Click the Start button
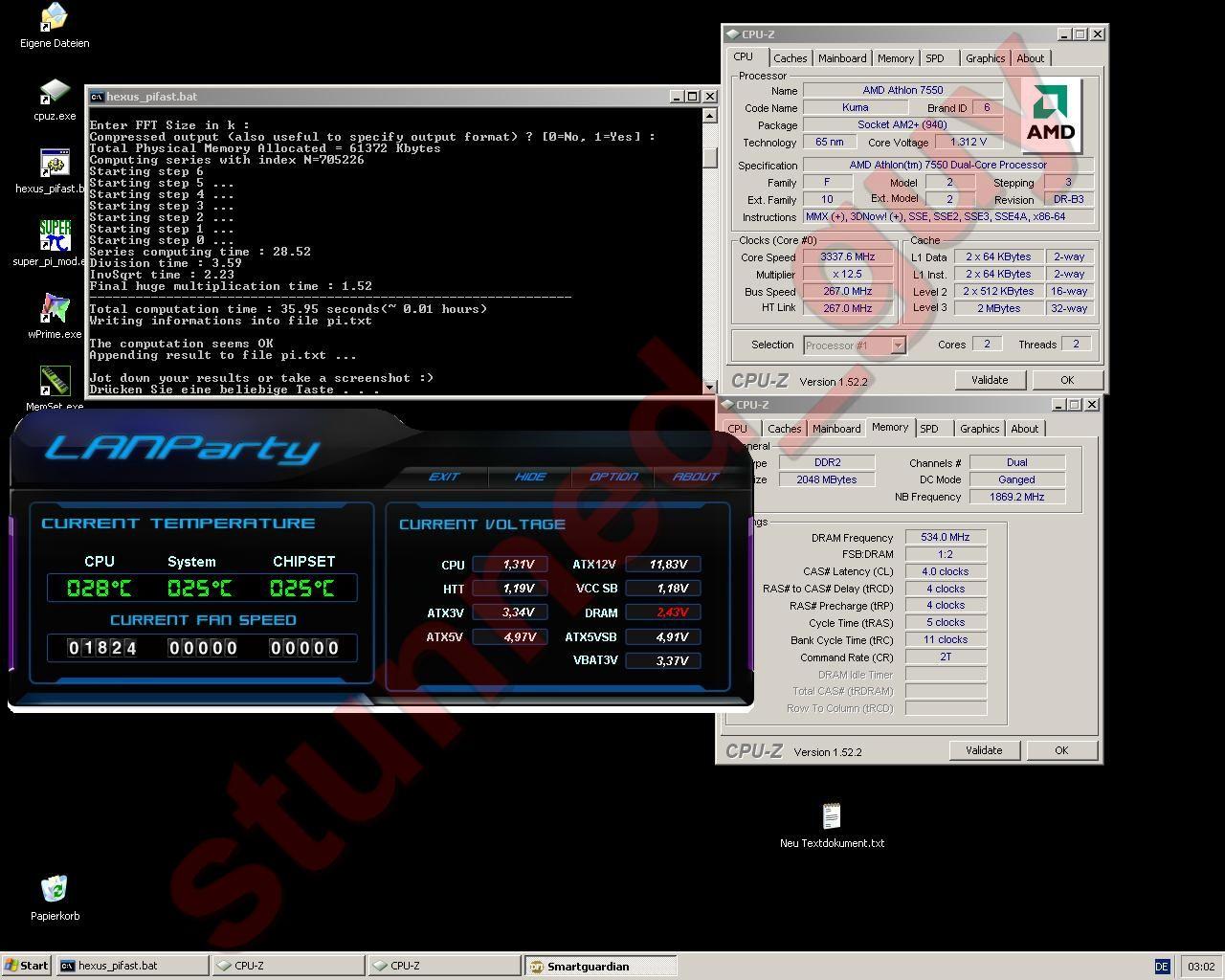 point(26,966)
